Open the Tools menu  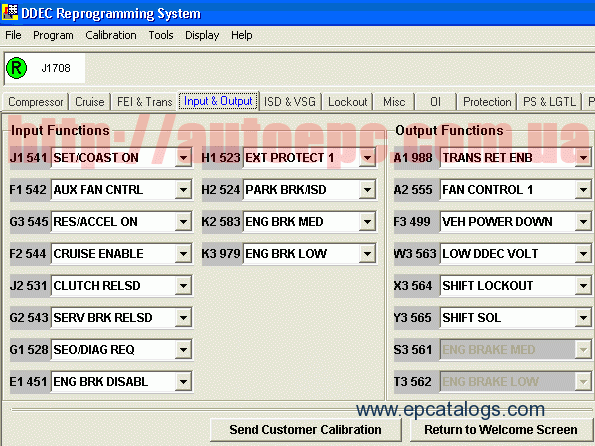[x=161, y=35]
